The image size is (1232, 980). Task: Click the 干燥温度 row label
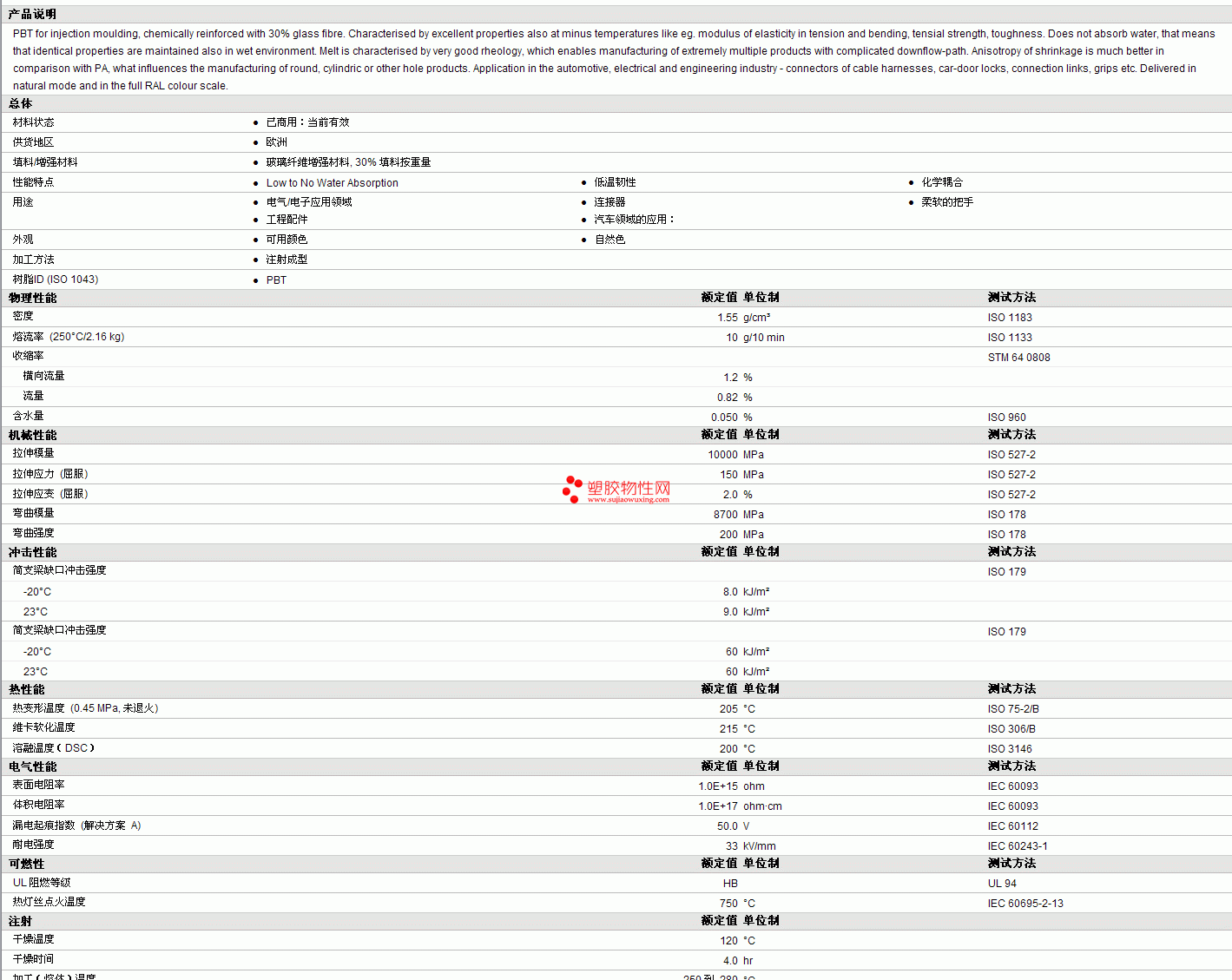click(33, 939)
